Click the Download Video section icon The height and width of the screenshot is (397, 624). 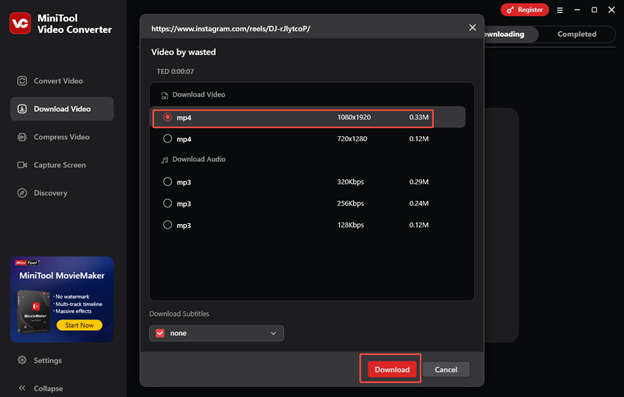[164, 95]
